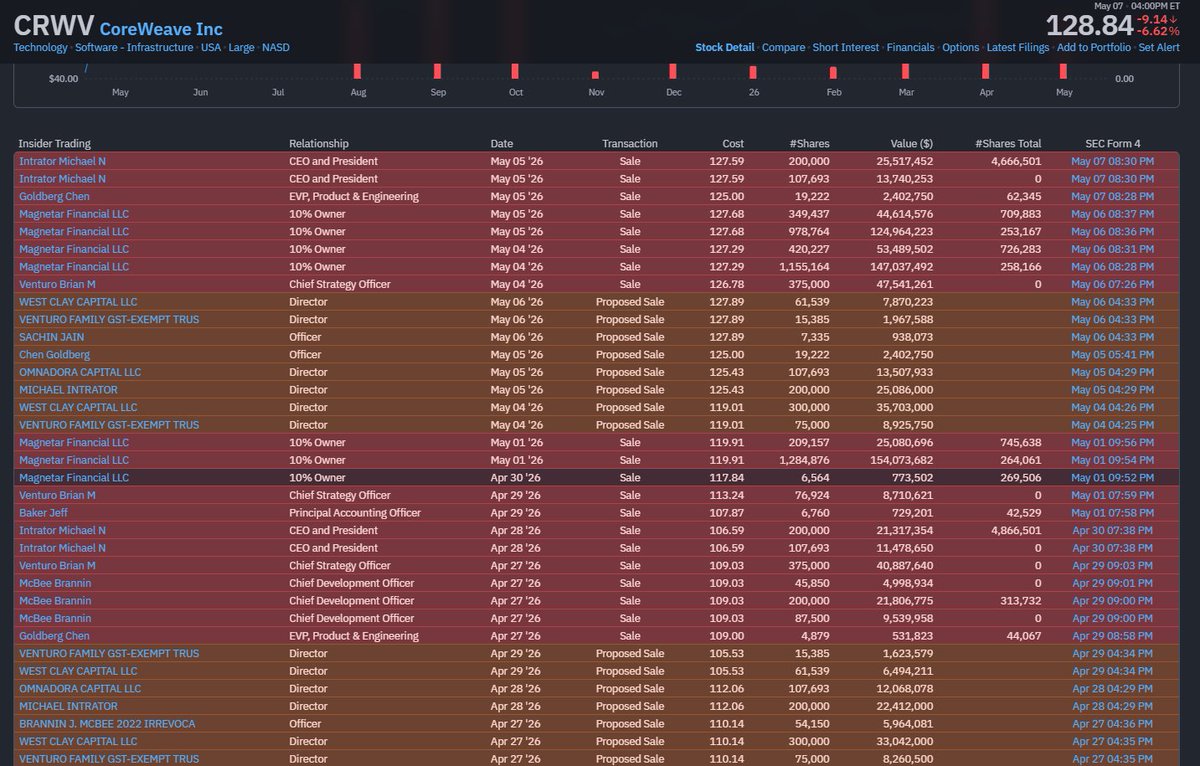1200x766 pixels.
Task: Open SEC Form 4 May 05 05:41 PM filing
Action: (1112, 355)
